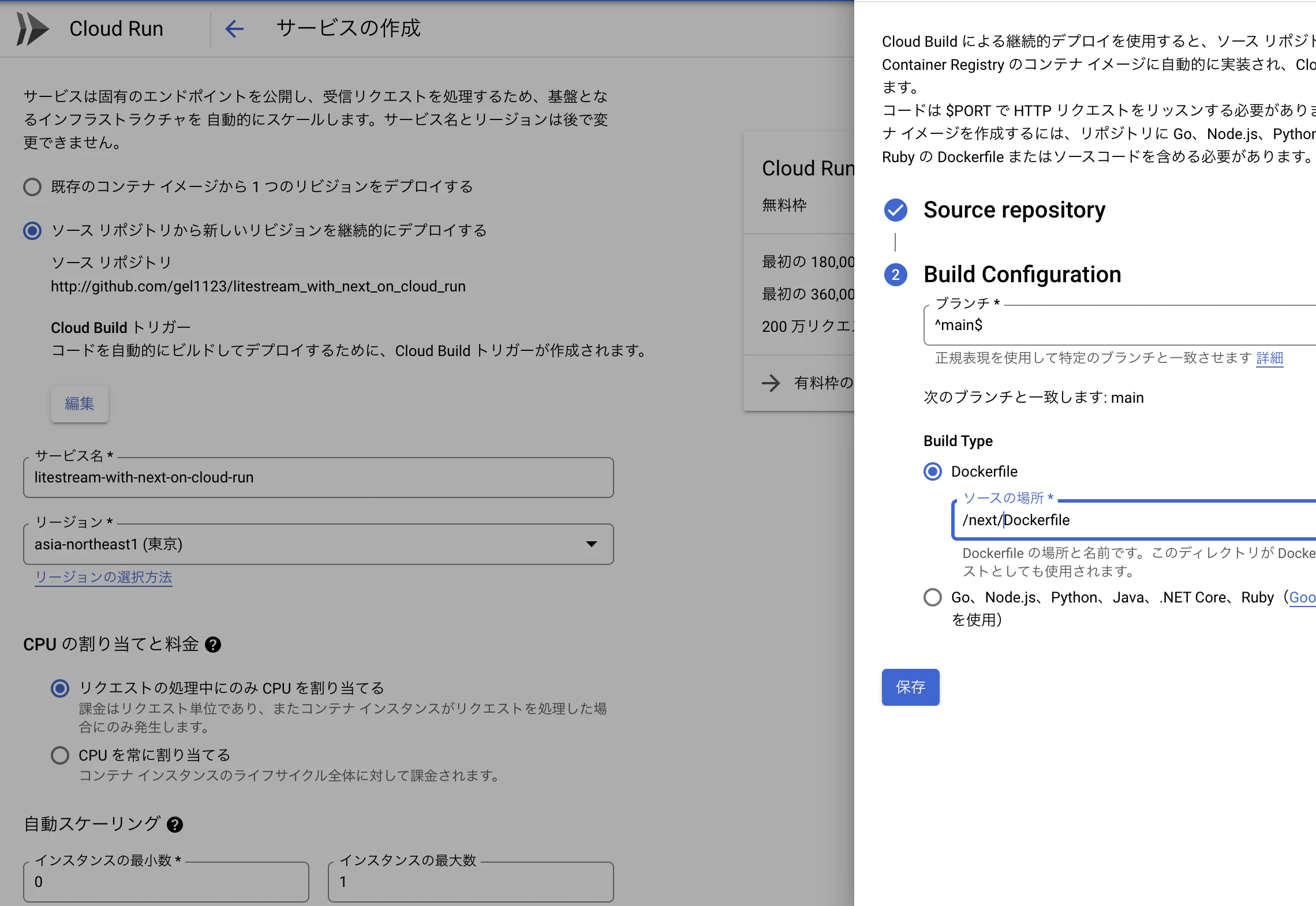The width and height of the screenshot is (1316, 906).
Task: Click the サービスの作成 page title
Action: [348, 28]
